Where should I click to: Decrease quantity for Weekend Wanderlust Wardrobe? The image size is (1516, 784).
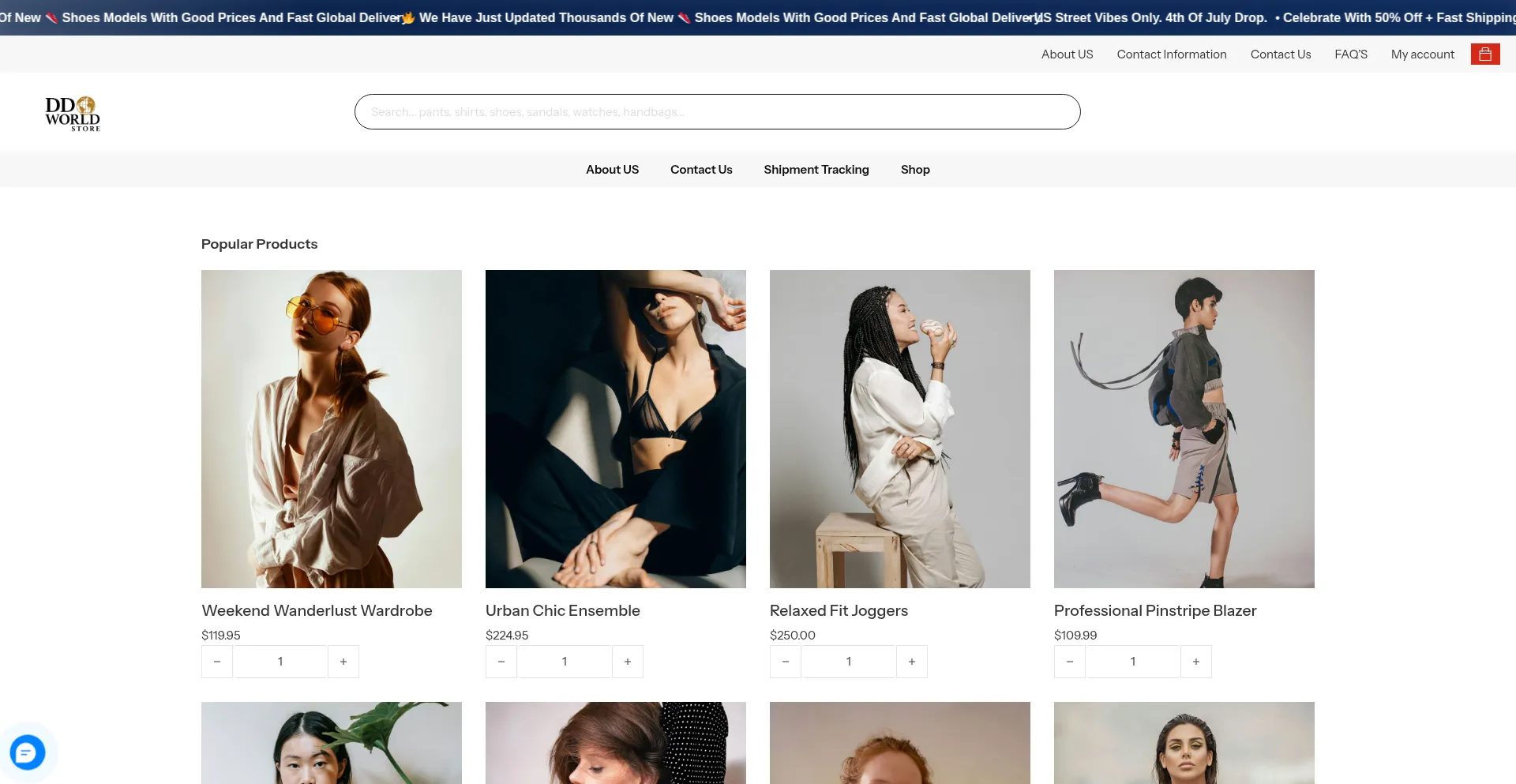pos(217,662)
